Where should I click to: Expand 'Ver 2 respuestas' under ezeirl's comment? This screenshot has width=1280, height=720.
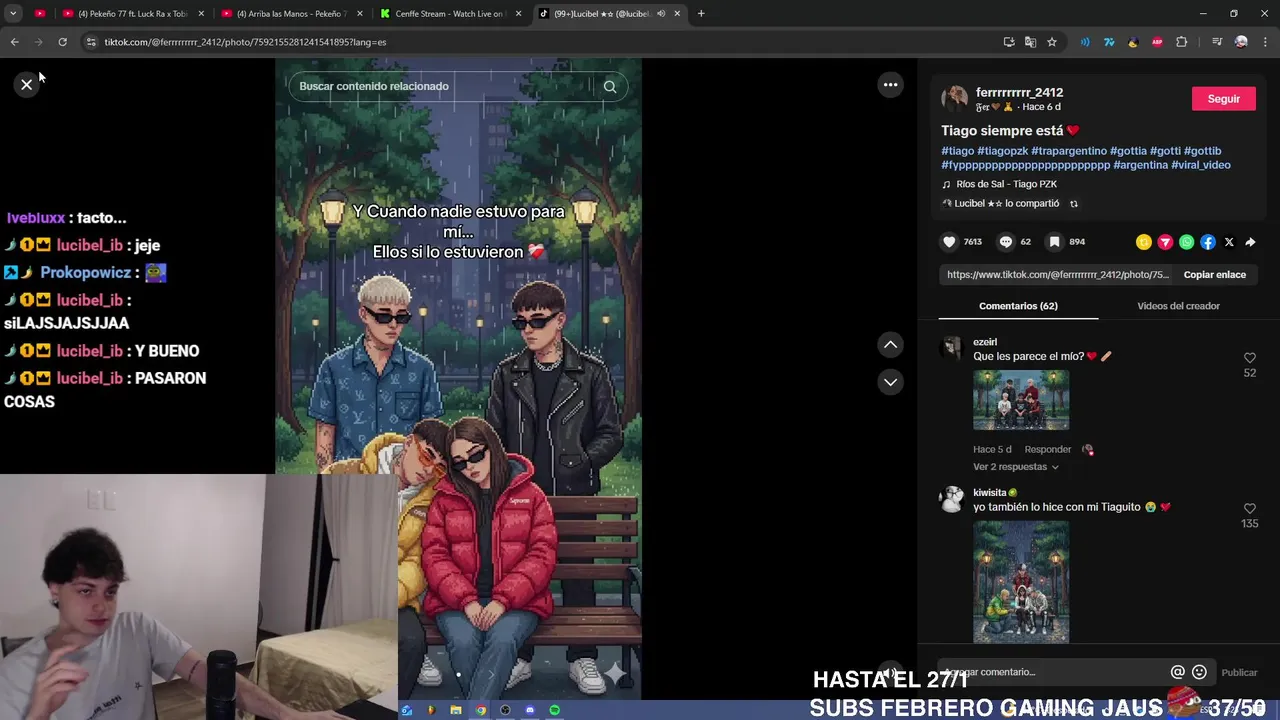(1015, 467)
